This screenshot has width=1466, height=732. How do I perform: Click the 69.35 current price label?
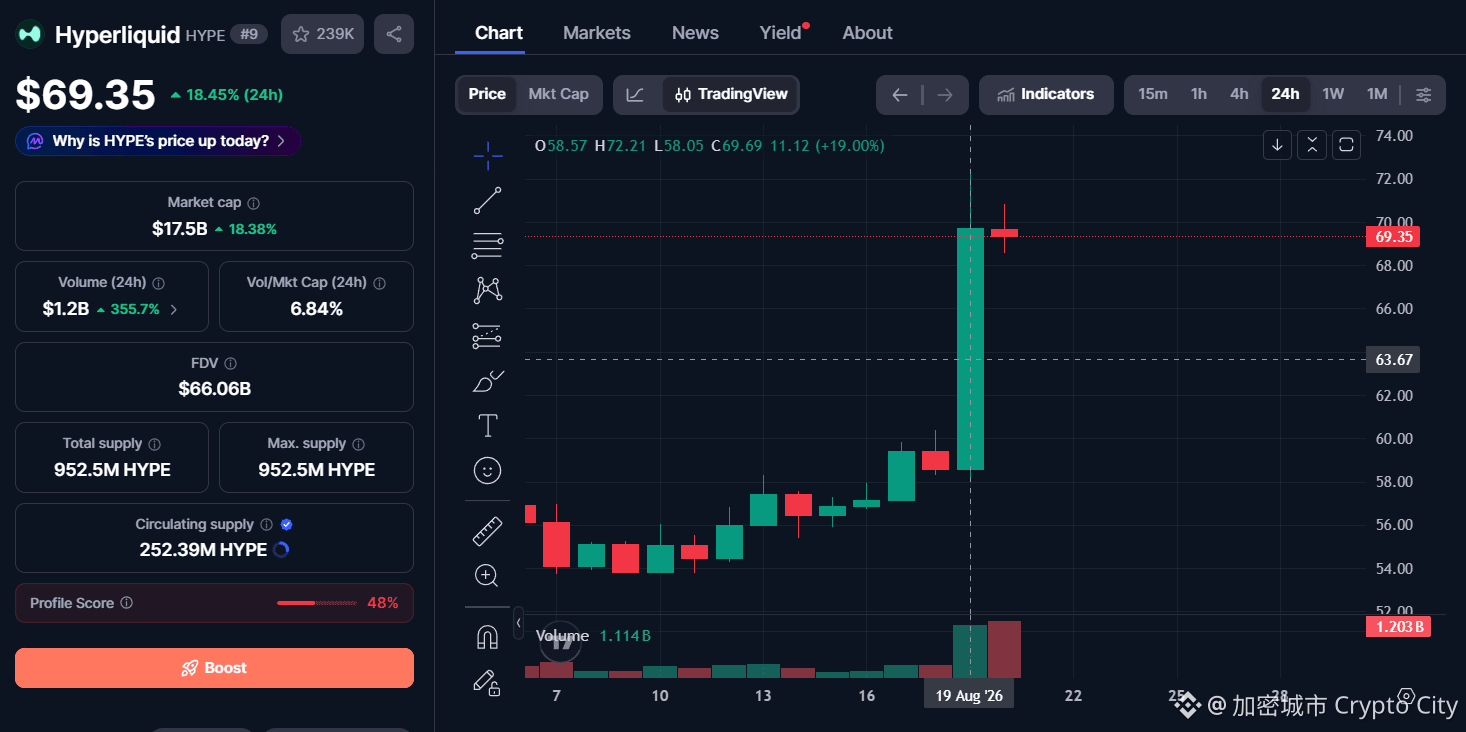point(1393,237)
